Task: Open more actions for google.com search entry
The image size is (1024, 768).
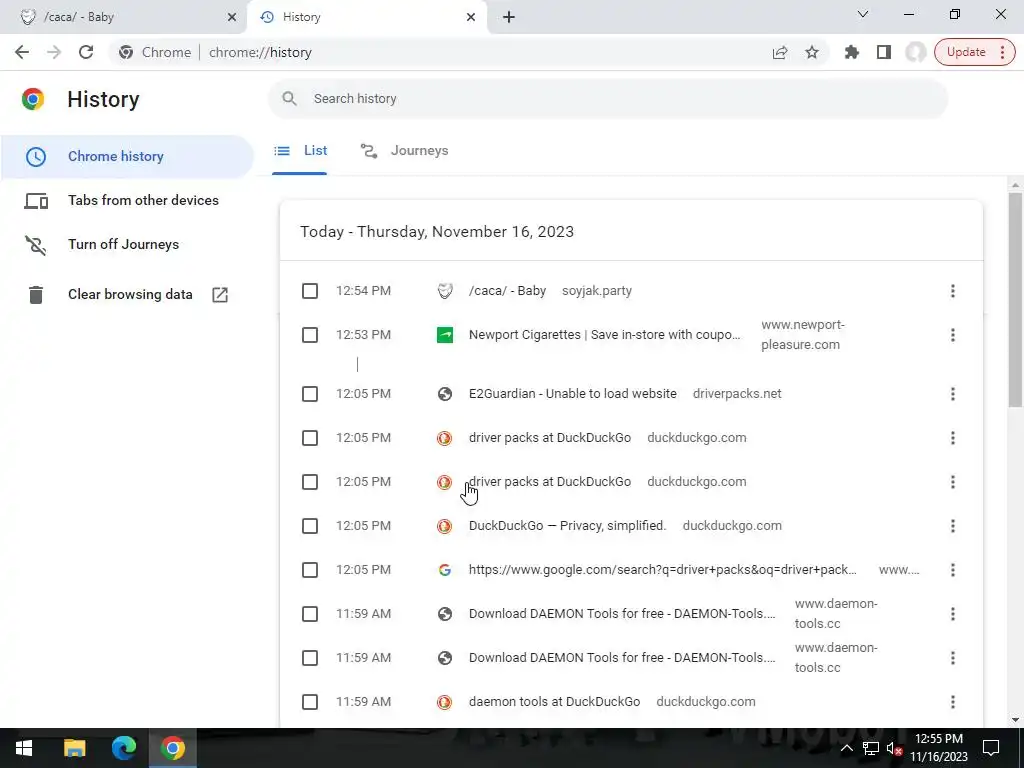Action: [953, 570]
